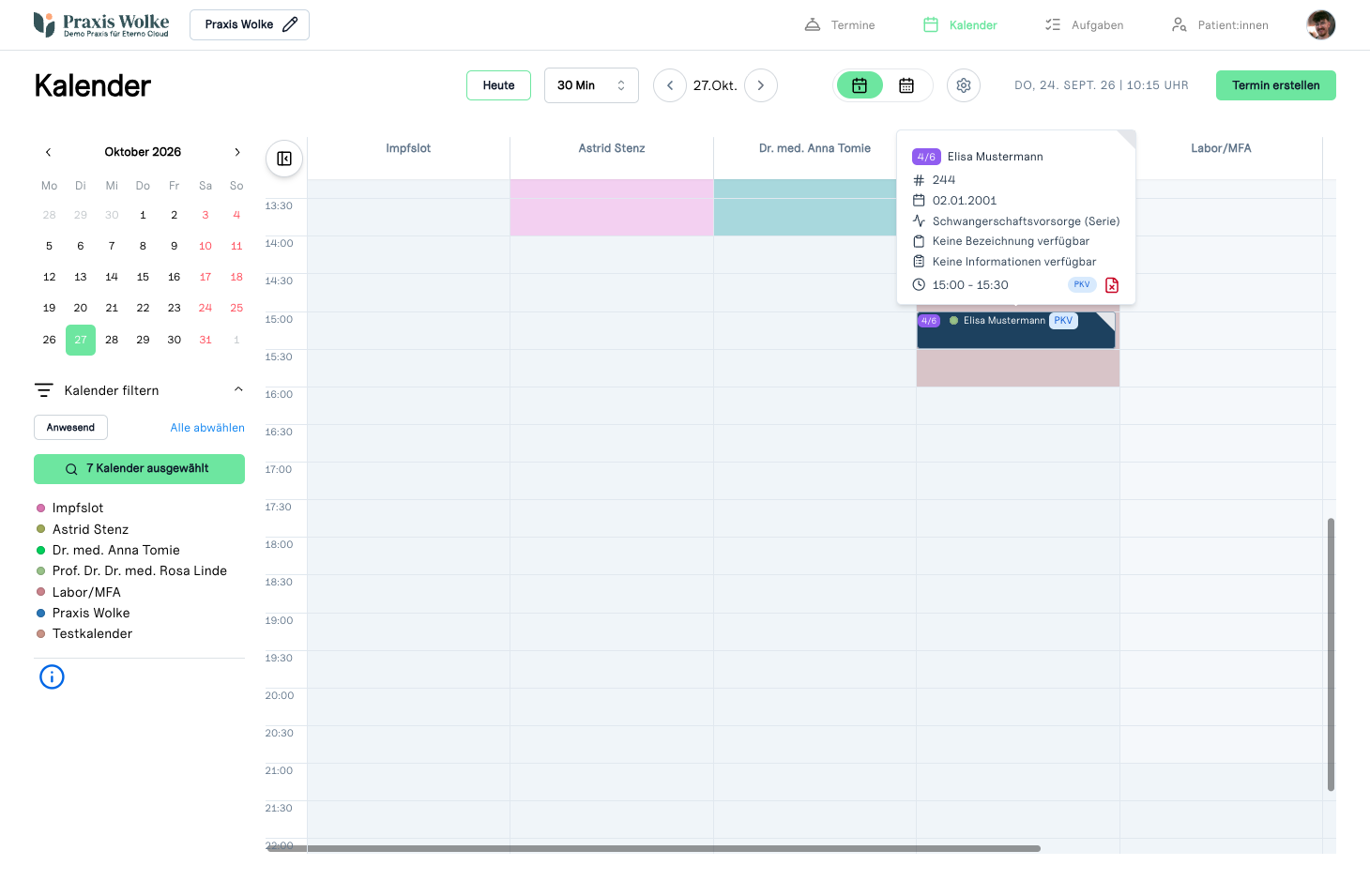The width and height of the screenshot is (1370, 896).
Task: Toggle Impfslot calendar visibility
Action: (69, 508)
